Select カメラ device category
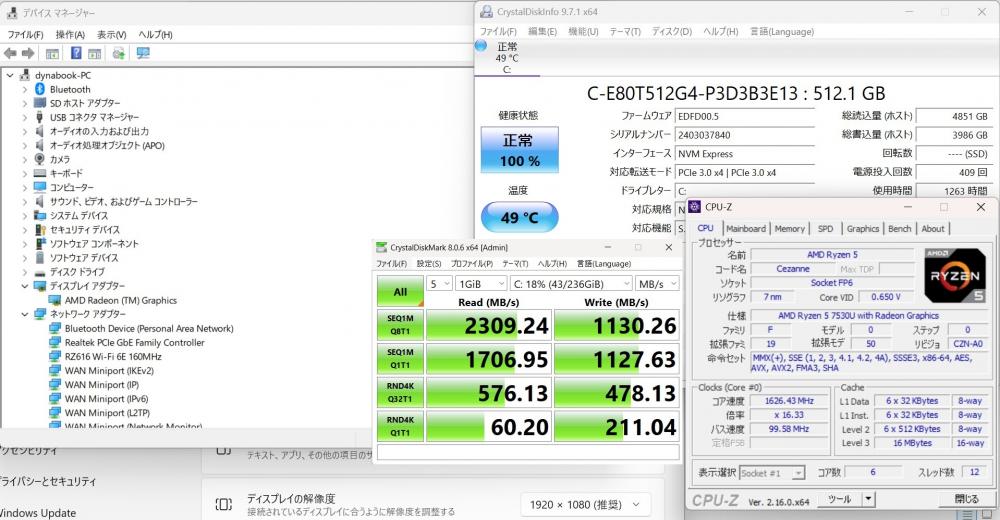Viewport: 1000px width, 520px height. click(x=60, y=160)
